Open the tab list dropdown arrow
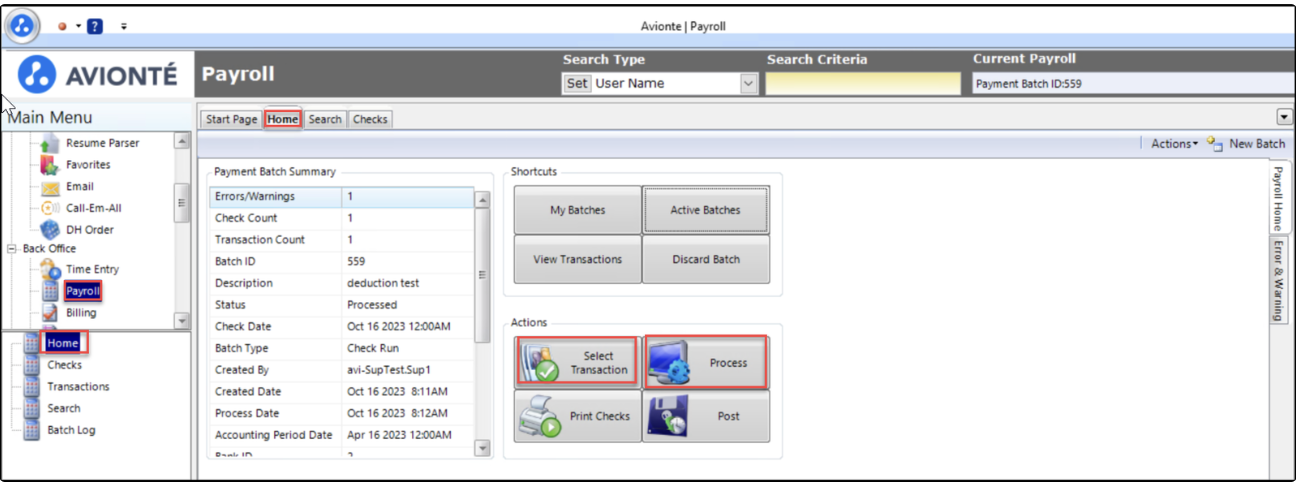The height and width of the screenshot is (484, 1296). click(1284, 118)
